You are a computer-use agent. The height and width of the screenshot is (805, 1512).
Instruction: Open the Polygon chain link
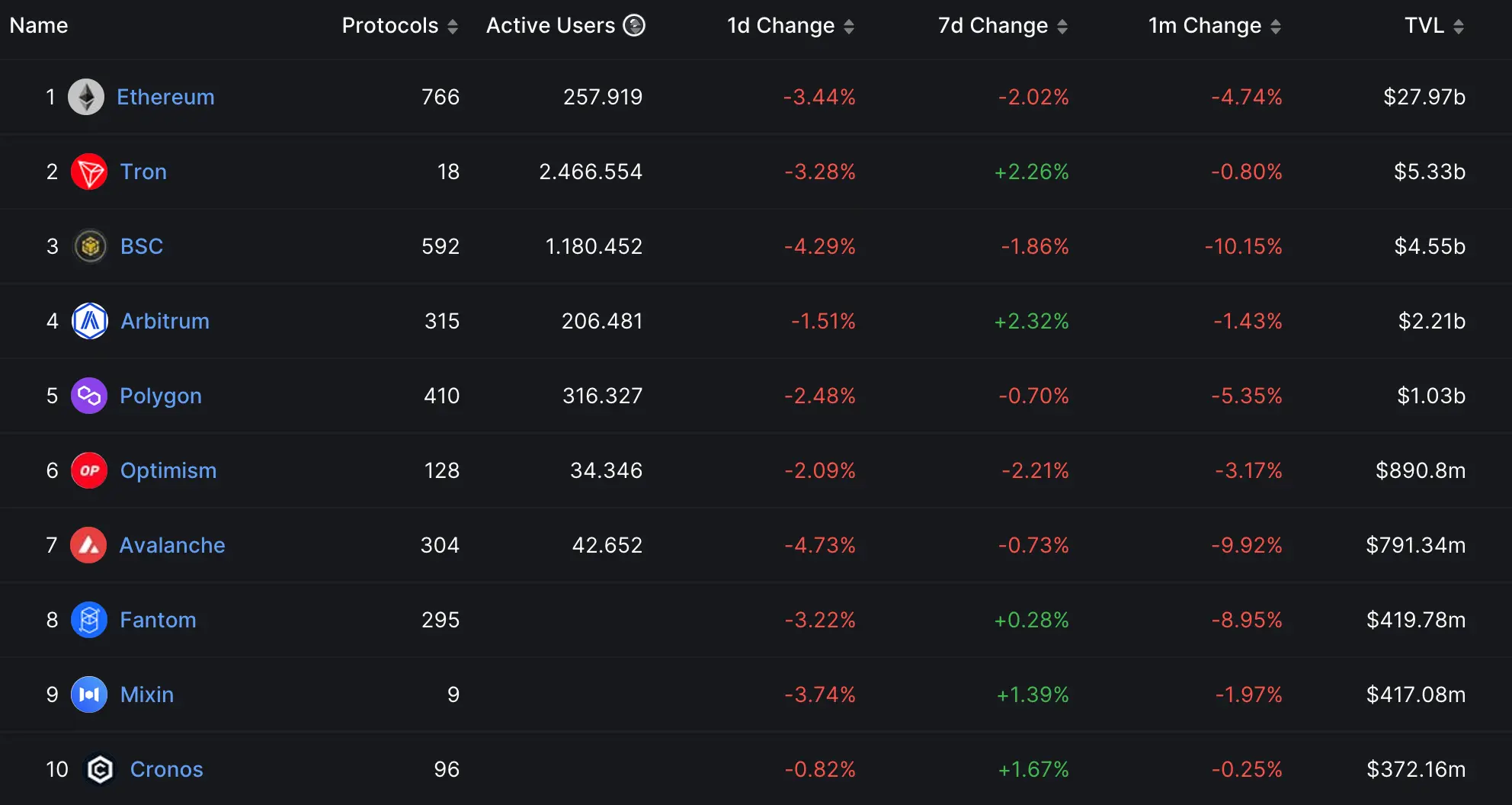(161, 396)
